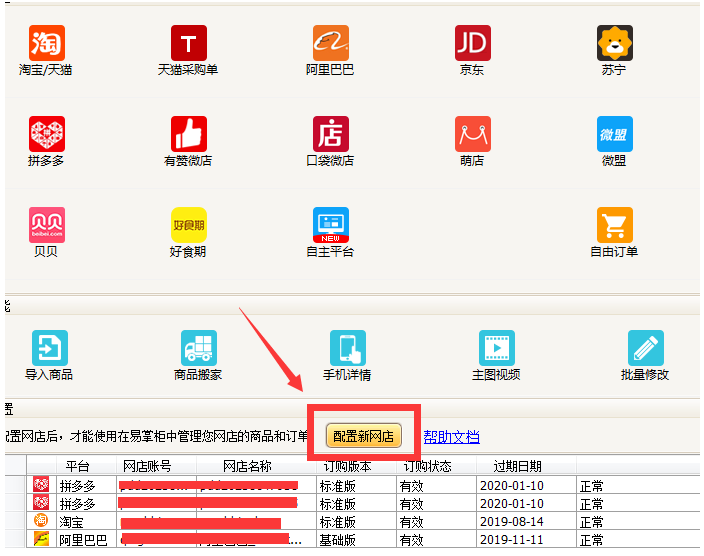Open the 手机详情 phone tool
The image size is (704, 556).
point(348,348)
